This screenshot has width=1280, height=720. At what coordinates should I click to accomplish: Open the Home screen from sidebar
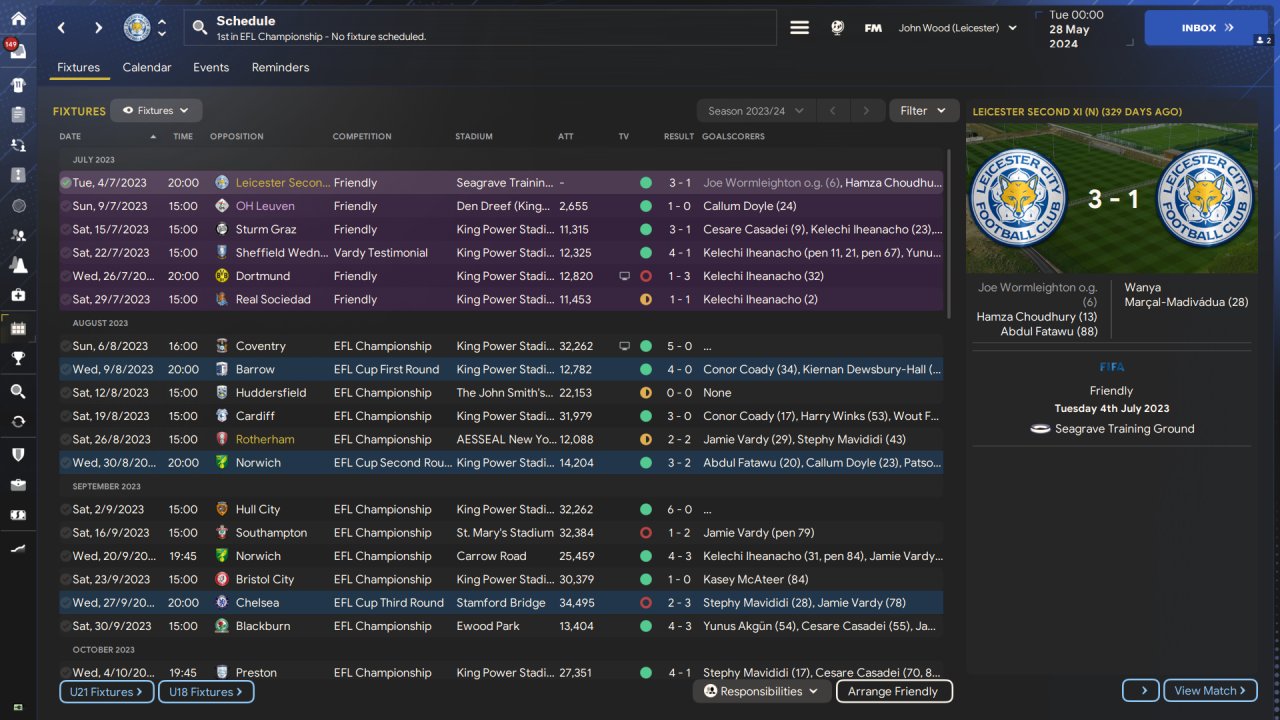pyautogui.click(x=18, y=18)
